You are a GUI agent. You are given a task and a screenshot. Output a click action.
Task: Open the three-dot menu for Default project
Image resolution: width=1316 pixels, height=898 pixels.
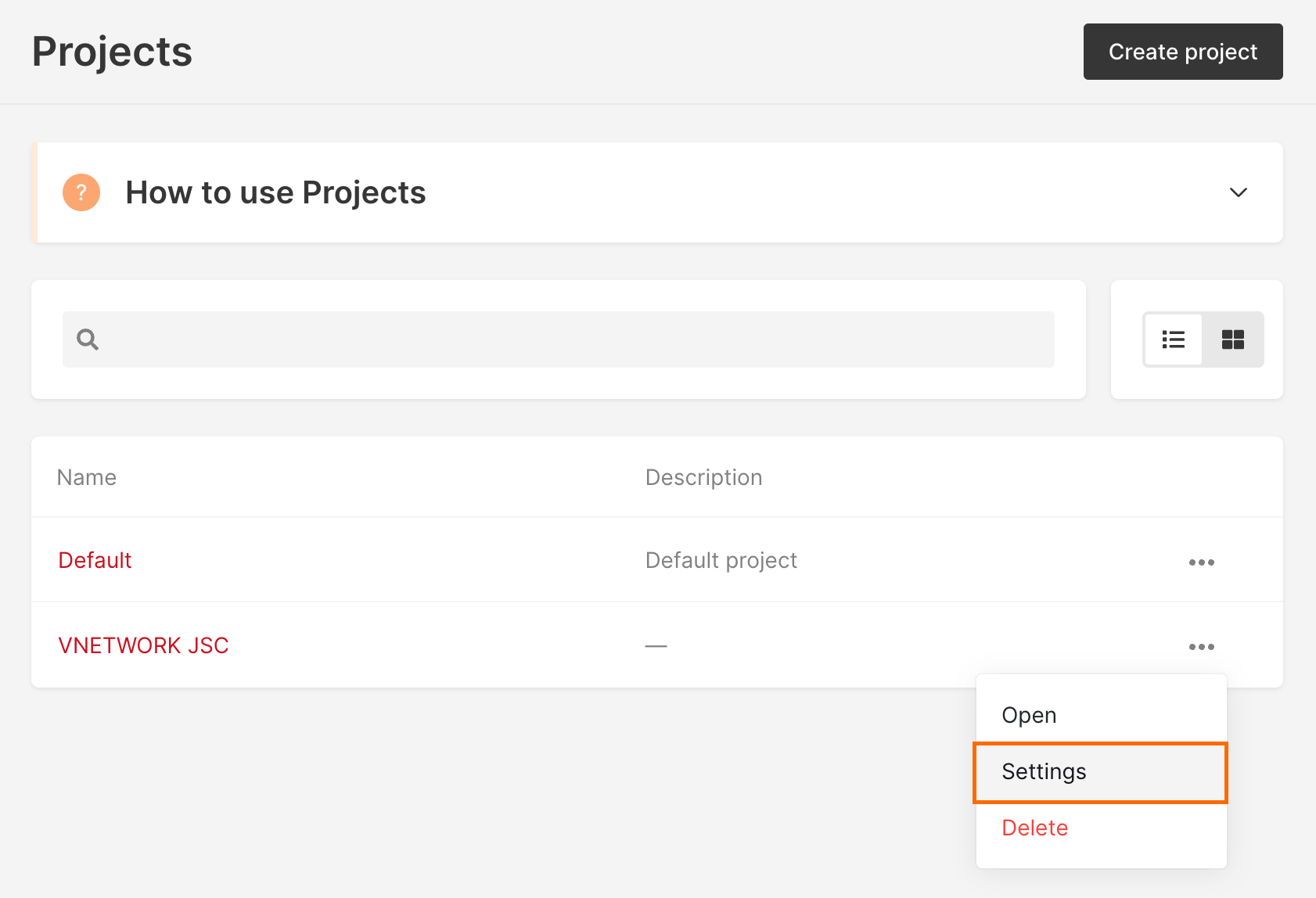pos(1202,562)
